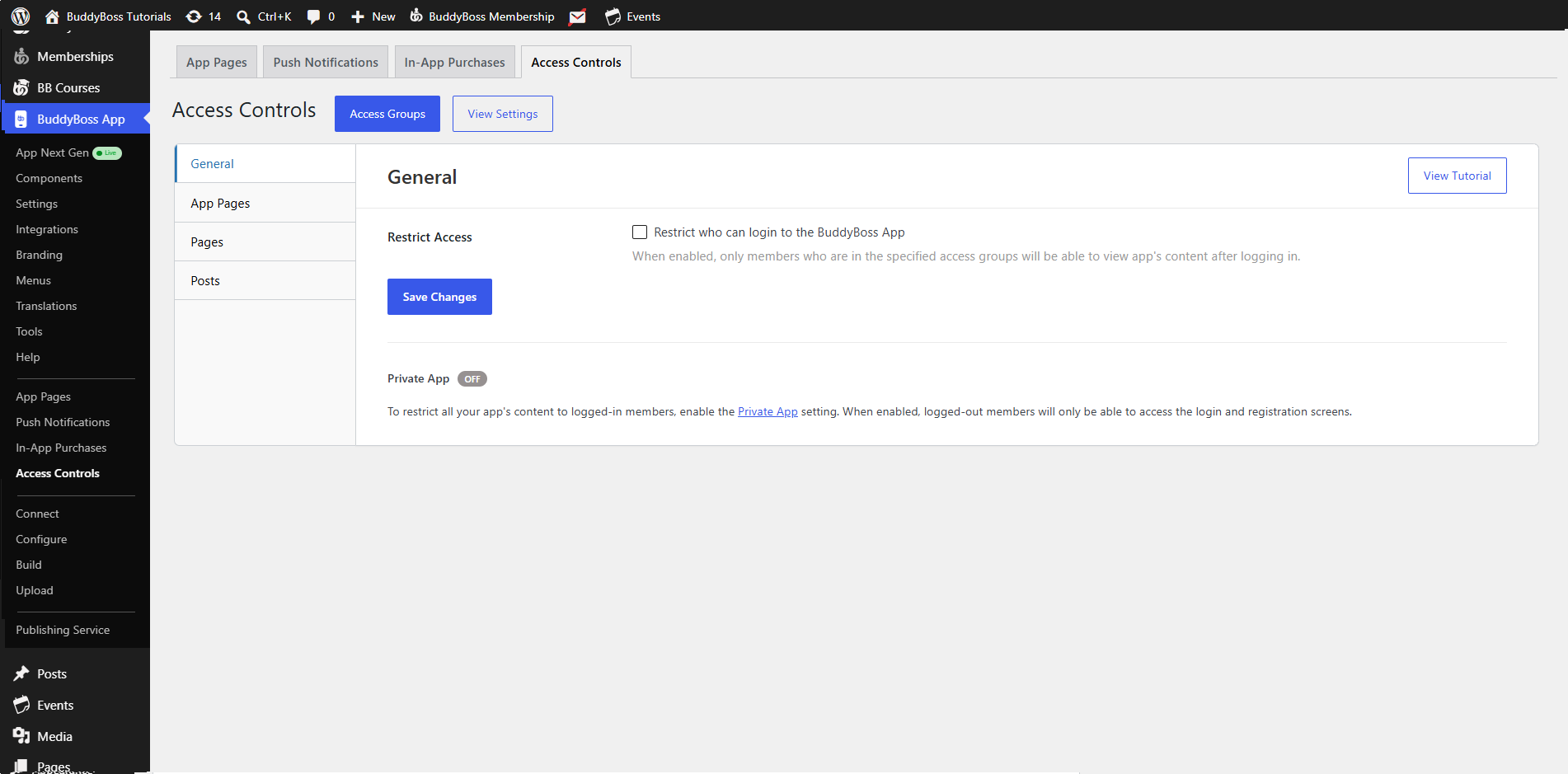Click the Private App OFF status badge
This screenshot has height=774, width=1568.
point(472,379)
